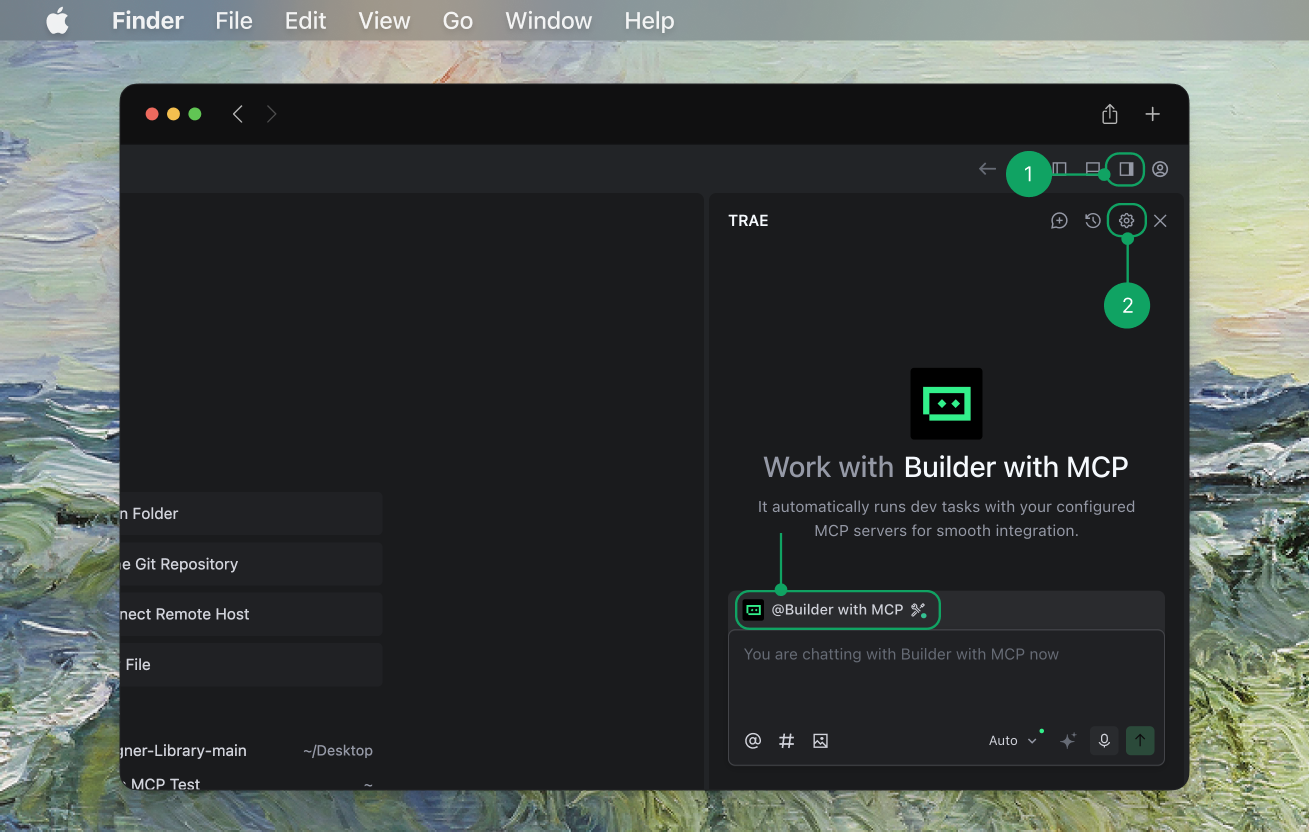Start a new chat in TRAE panel
The height and width of the screenshot is (832, 1309).
point(1059,221)
